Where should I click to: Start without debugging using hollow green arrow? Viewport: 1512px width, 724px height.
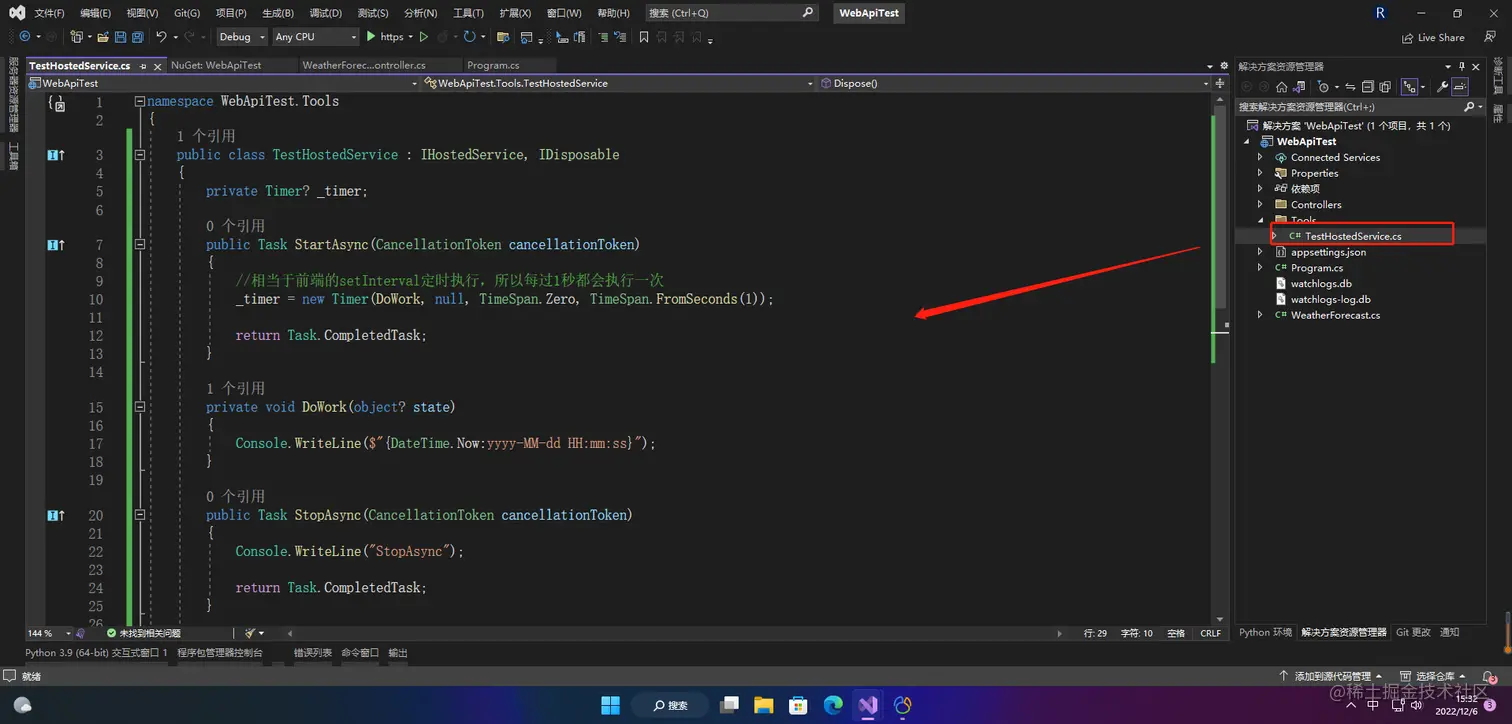pos(424,37)
